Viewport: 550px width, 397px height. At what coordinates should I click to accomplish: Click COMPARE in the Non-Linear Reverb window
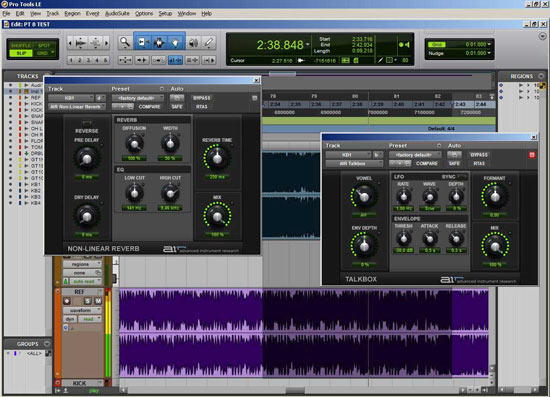coord(149,107)
